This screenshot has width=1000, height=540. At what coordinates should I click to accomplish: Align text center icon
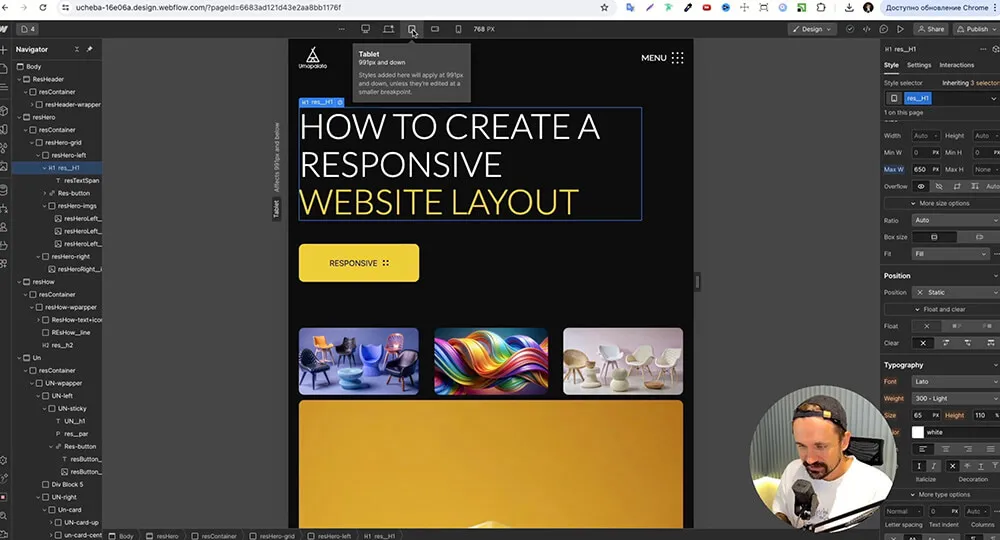tap(945, 449)
